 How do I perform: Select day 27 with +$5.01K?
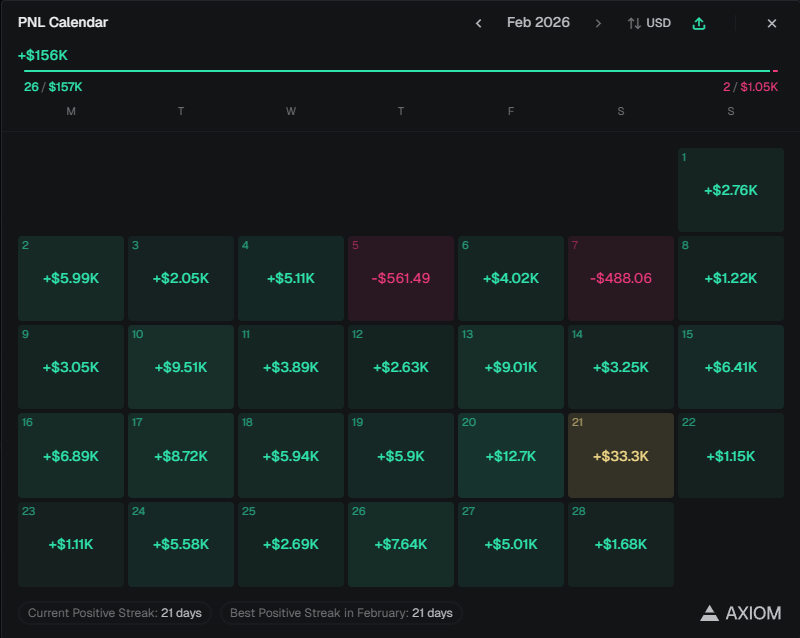click(x=511, y=544)
